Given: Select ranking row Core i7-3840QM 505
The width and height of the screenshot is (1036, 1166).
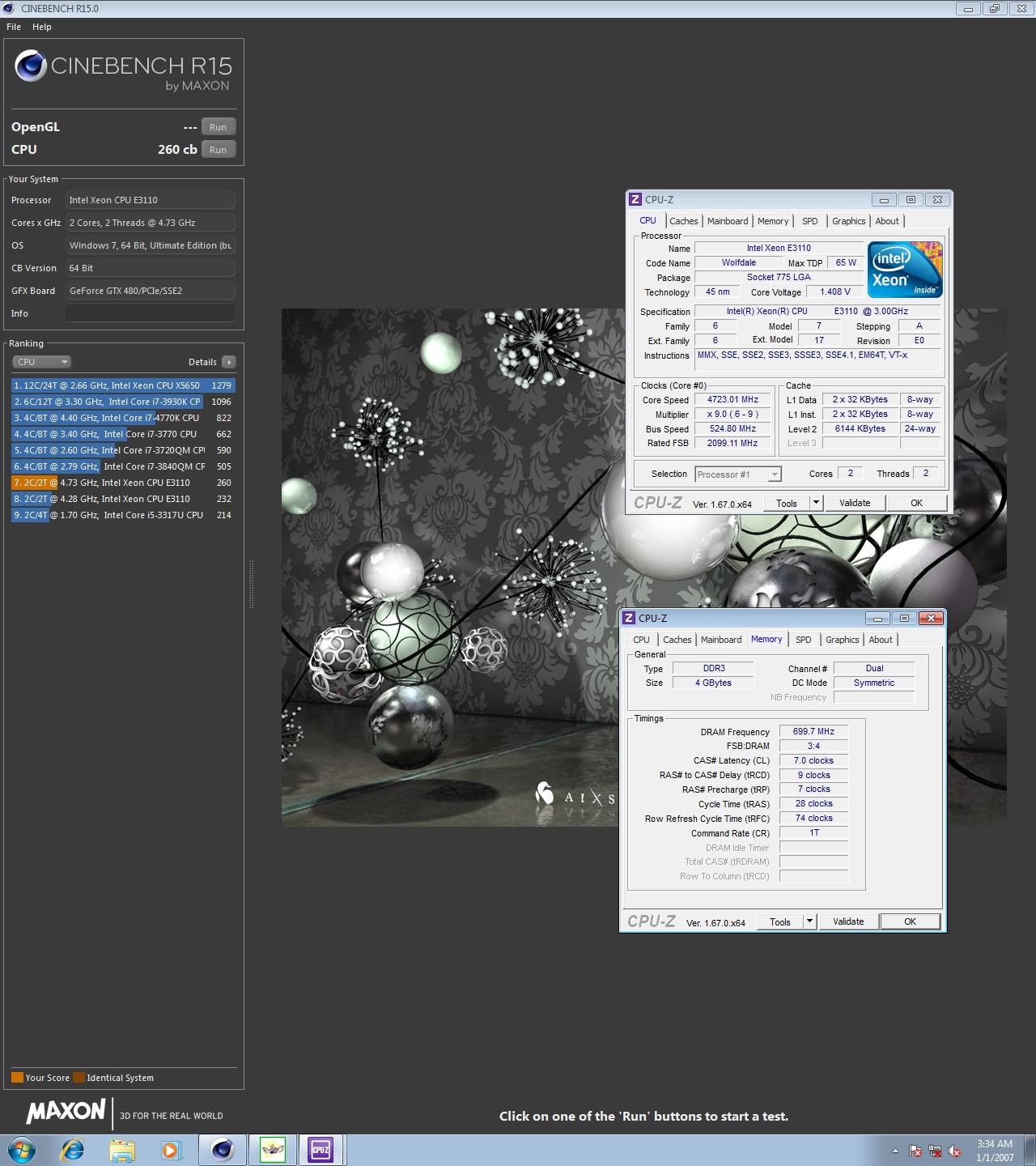Looking at the screenshot, I should click(x=123, y=466).
